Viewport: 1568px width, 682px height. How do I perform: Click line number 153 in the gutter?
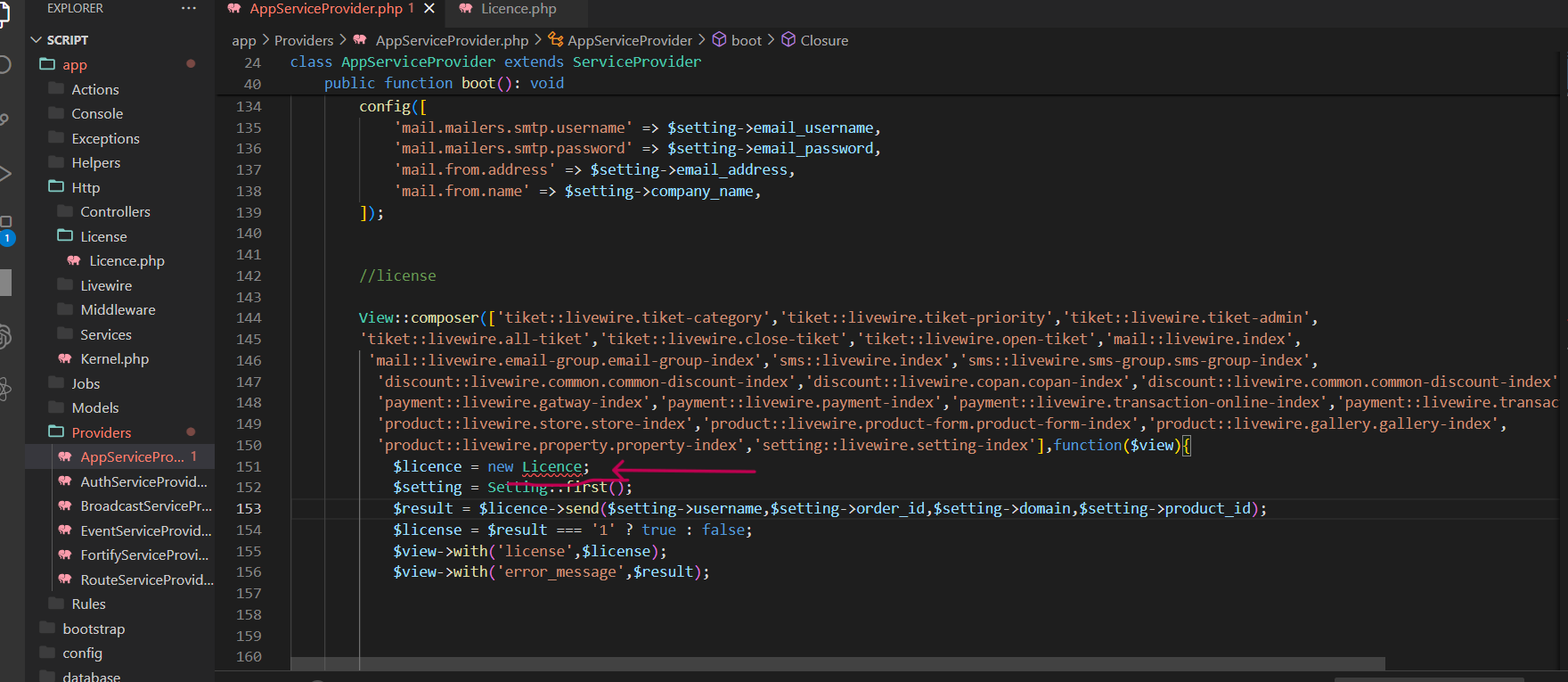(x=249, y=509)
